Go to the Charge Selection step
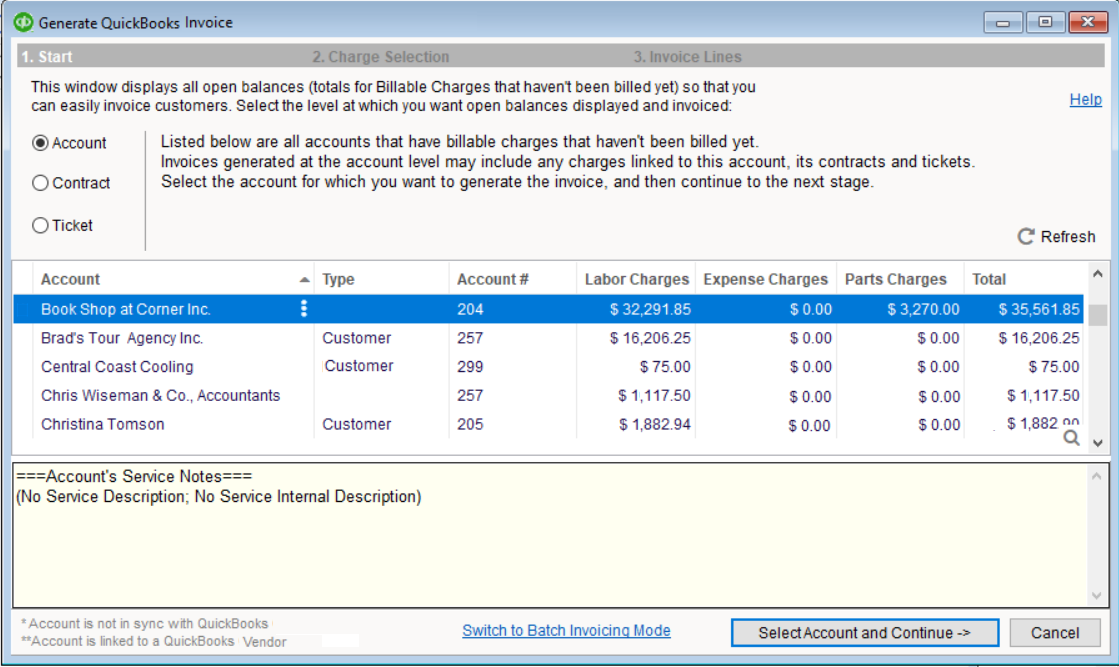The image size is (1119, 667). pos(380,57)
